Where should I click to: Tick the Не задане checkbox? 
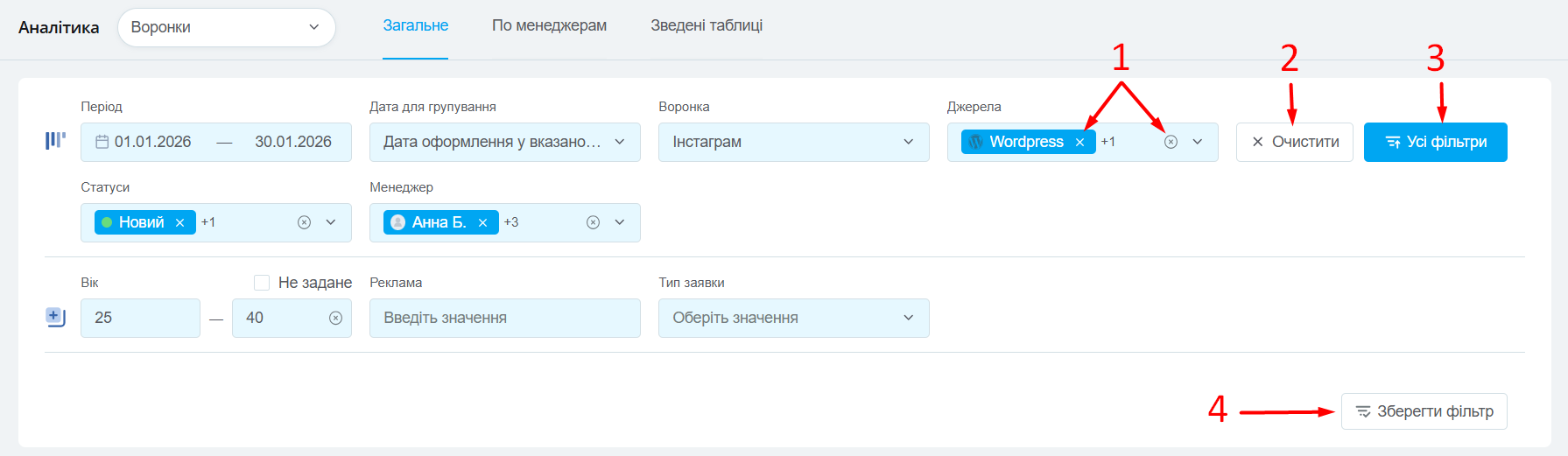[262, 283]
